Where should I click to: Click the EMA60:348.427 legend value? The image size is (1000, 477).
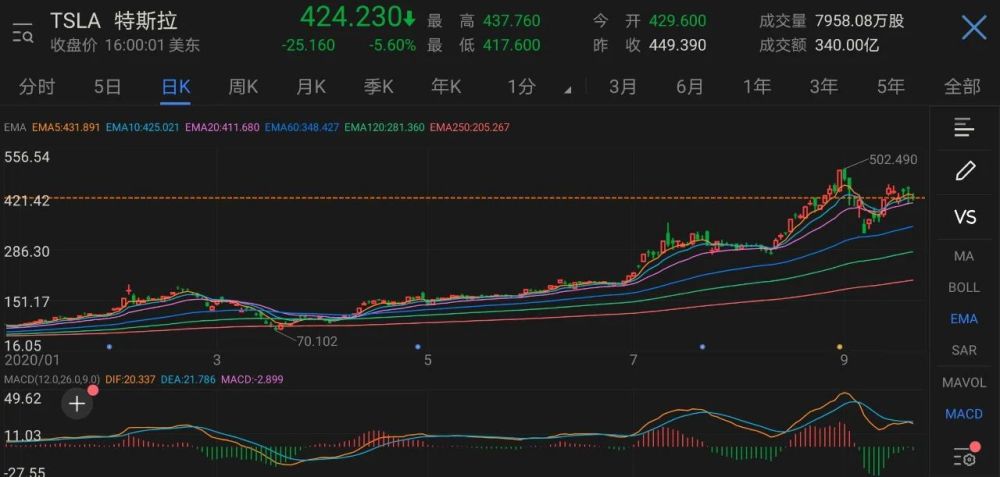[x=302, y=128]
